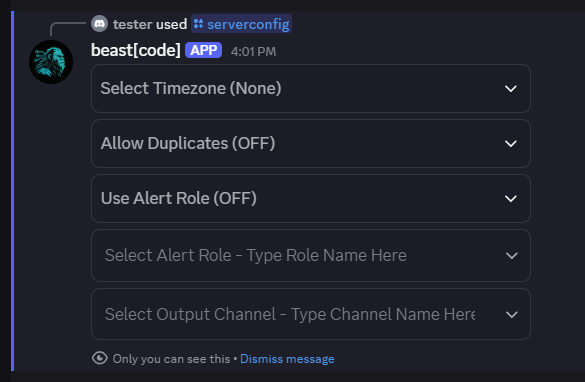This screenshot has height=382, width=585.
Task: Open the Select Output Channel chevron
Action: point(512,314)
